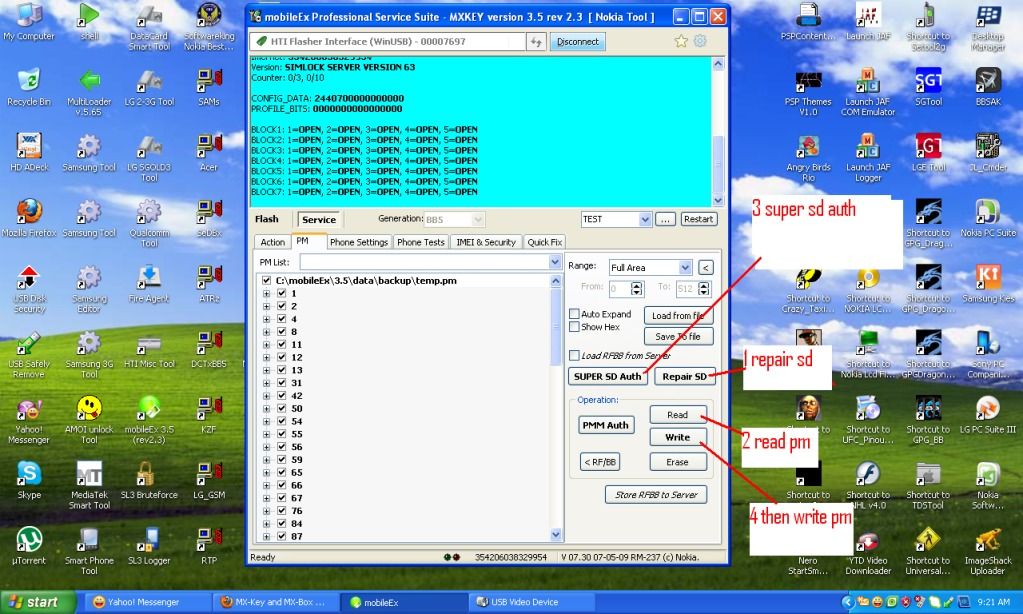Screen dimensions: 1023x614
Task: Launch Mozilla Firefox from desktop
Action: click(29, 217)
